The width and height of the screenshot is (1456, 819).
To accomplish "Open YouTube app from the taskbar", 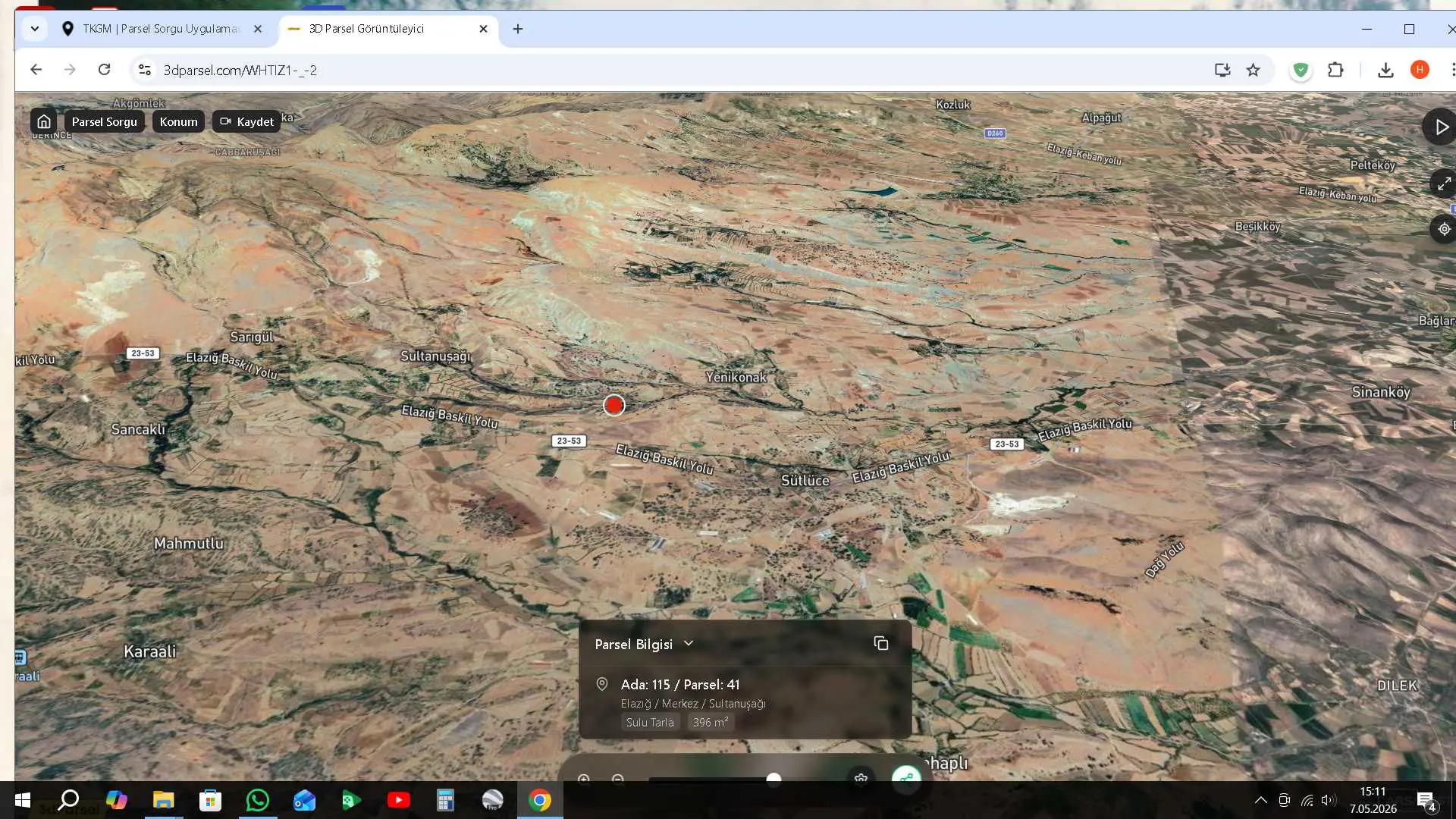I will [398, 800].
